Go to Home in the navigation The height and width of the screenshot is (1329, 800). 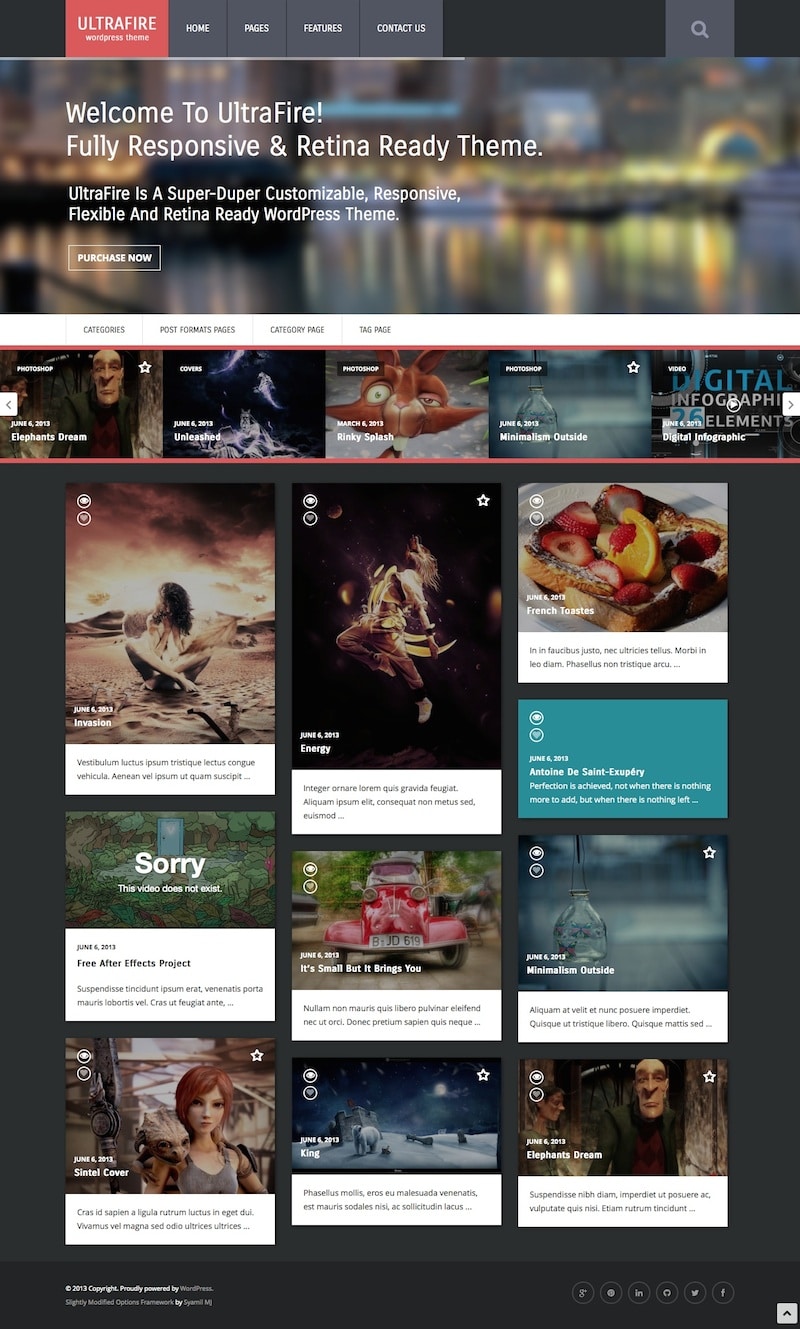click(x=198, y=28)
